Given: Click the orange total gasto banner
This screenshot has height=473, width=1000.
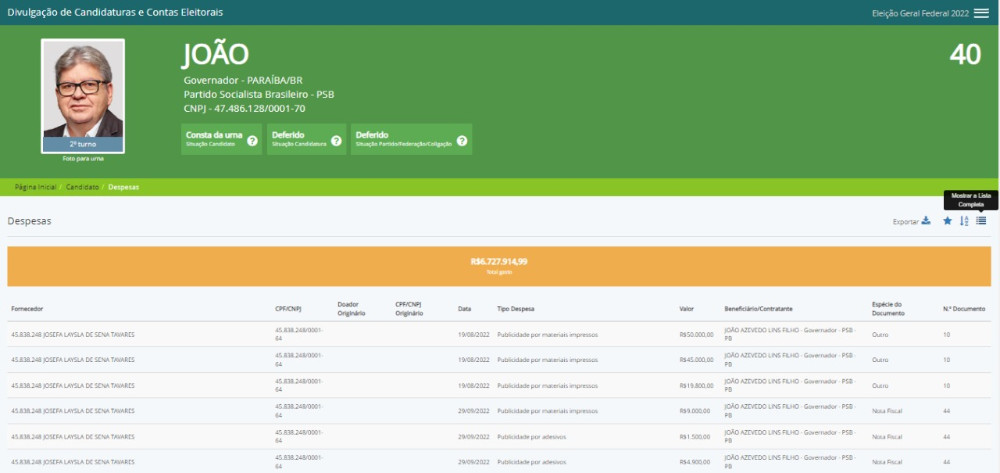Looking at the screenshot, I should [499, 265].
